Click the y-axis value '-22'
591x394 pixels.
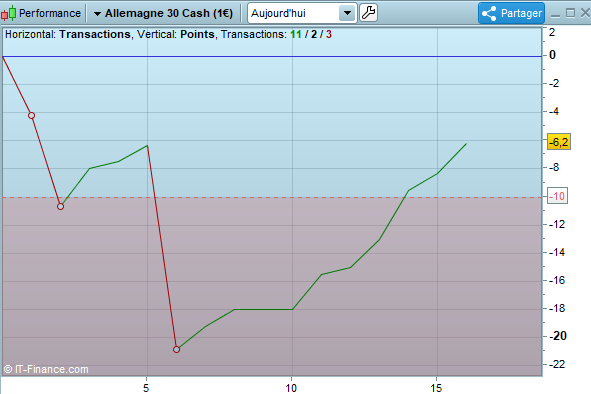[557, 364]
